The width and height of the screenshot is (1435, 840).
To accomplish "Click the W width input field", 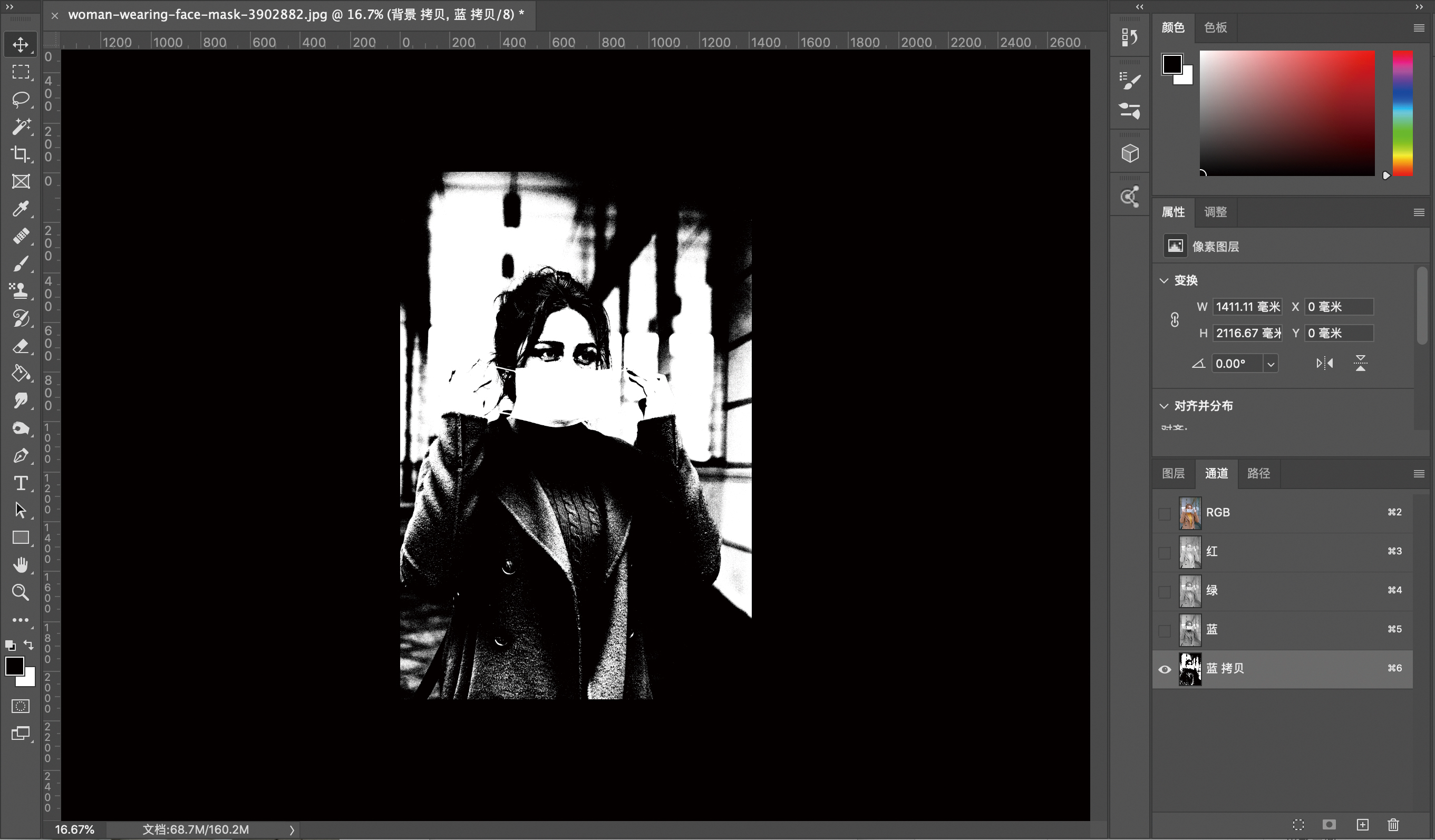I will (1247, 307).
